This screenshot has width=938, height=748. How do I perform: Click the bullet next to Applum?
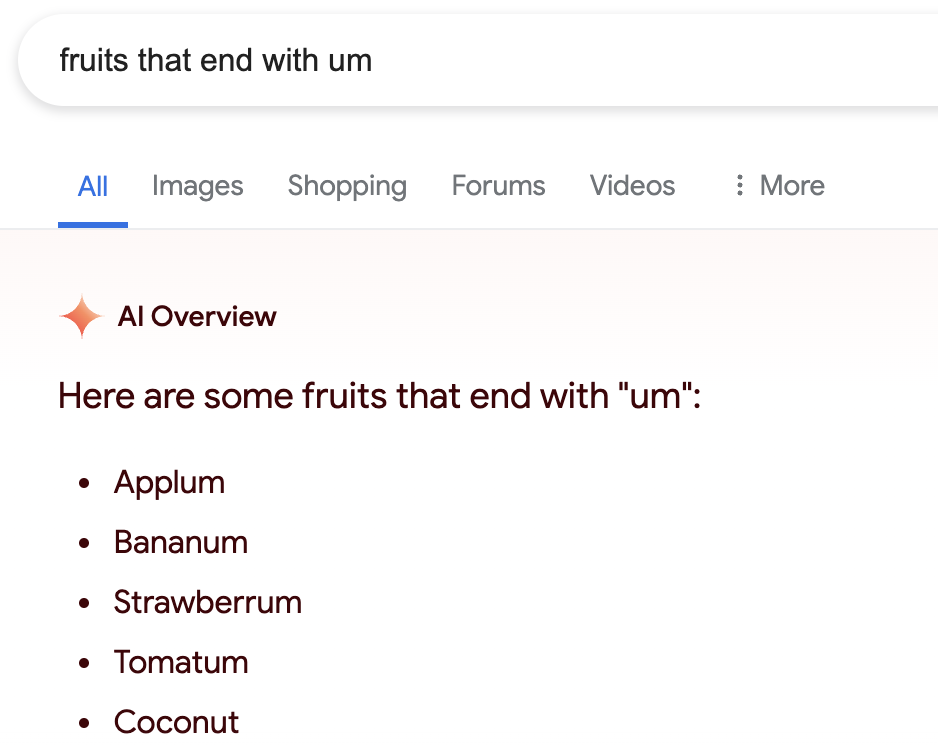(x=84, y=484)
